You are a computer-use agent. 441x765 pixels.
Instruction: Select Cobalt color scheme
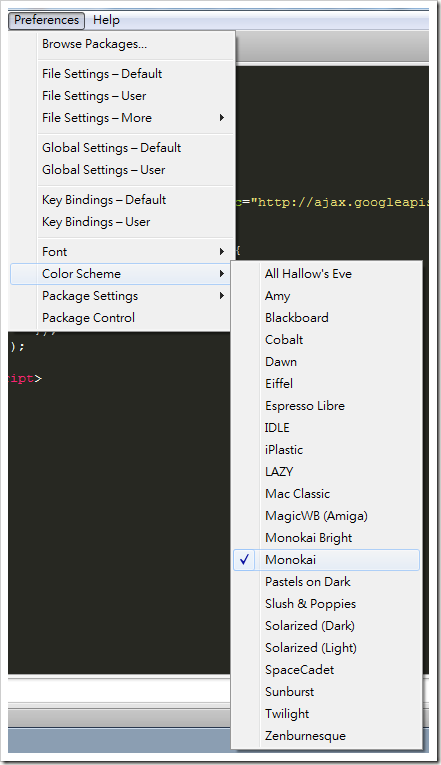tap(326, 340)
